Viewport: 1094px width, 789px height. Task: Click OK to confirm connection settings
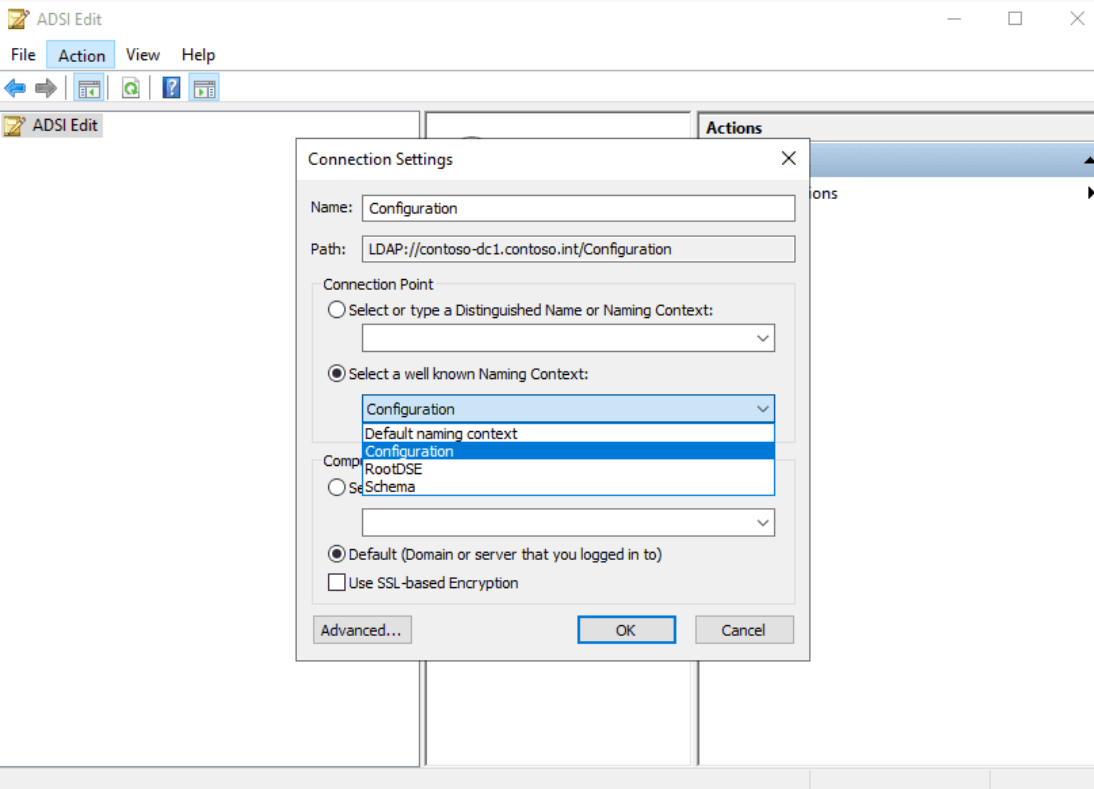pos(626,630)
